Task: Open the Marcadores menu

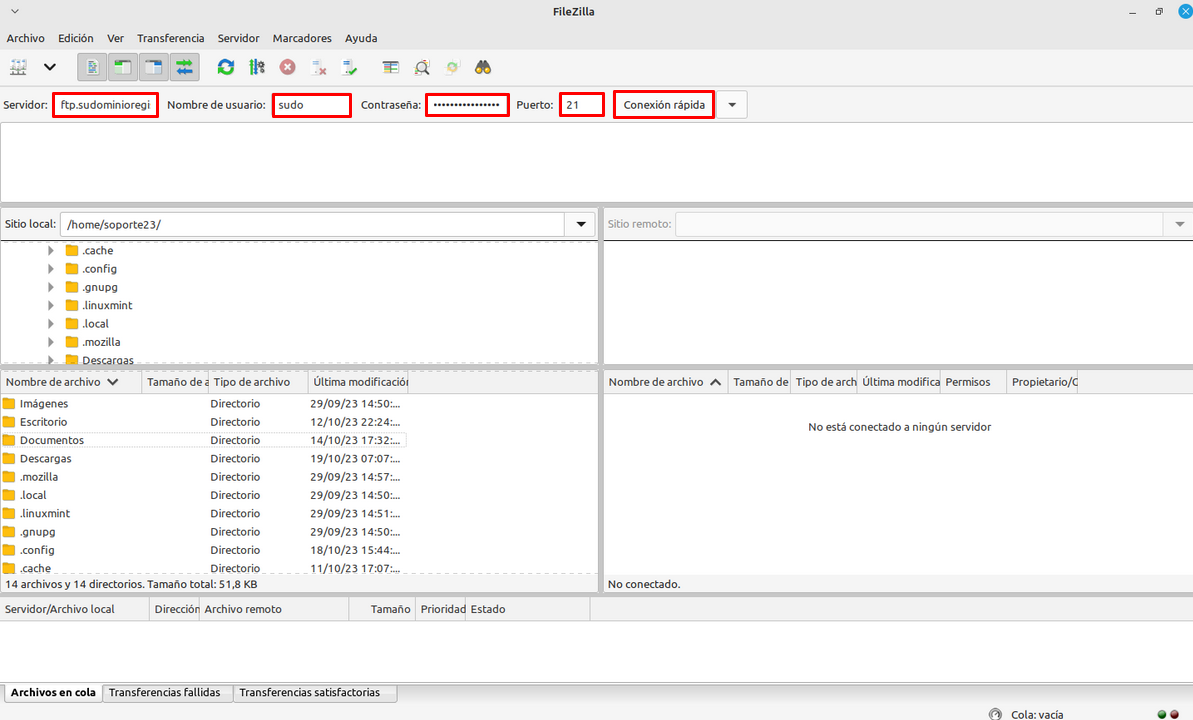Action: click(302, 38)
